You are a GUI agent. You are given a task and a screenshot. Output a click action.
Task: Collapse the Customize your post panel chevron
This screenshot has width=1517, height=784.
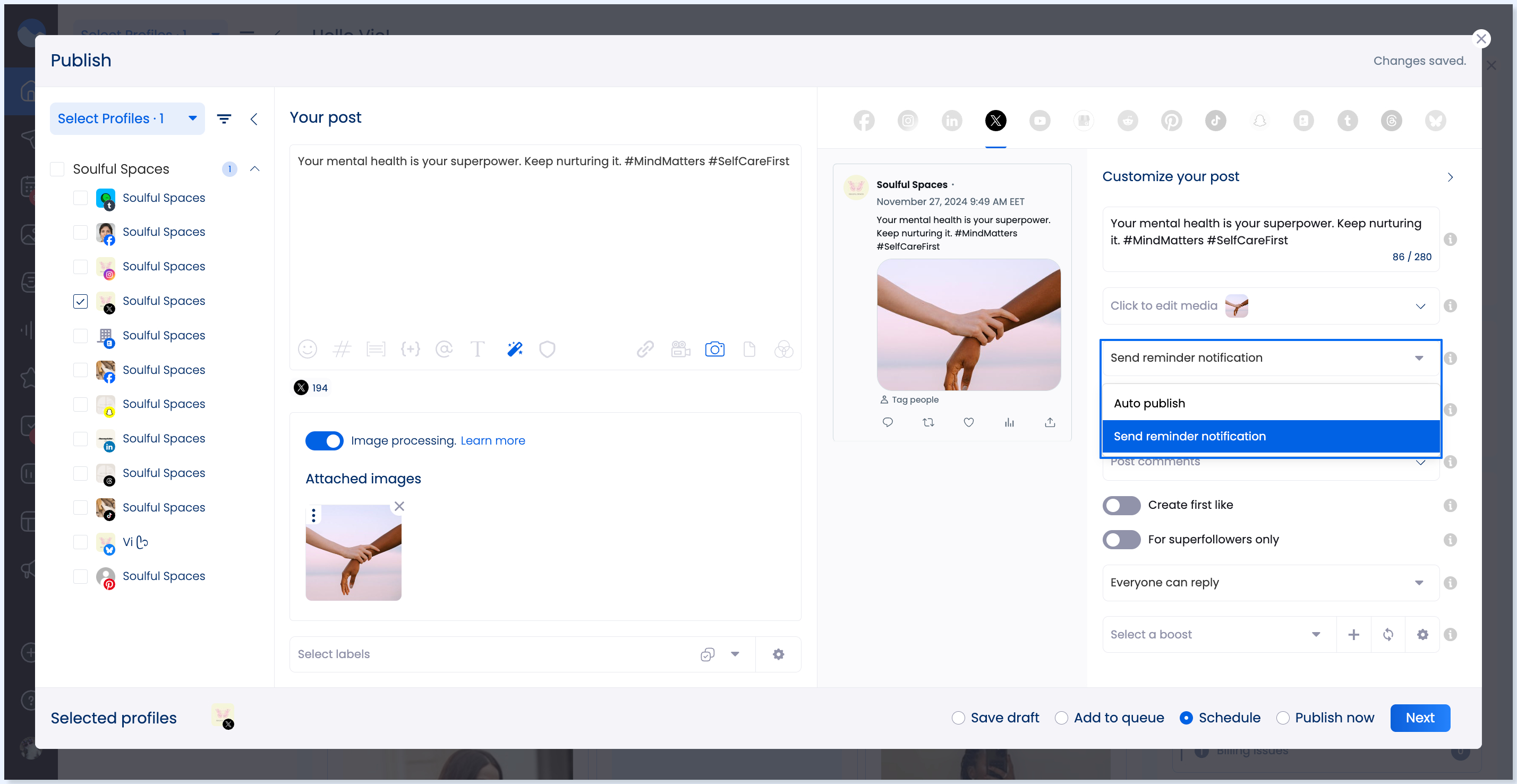pyautogui.click(x=1450, y=177)
